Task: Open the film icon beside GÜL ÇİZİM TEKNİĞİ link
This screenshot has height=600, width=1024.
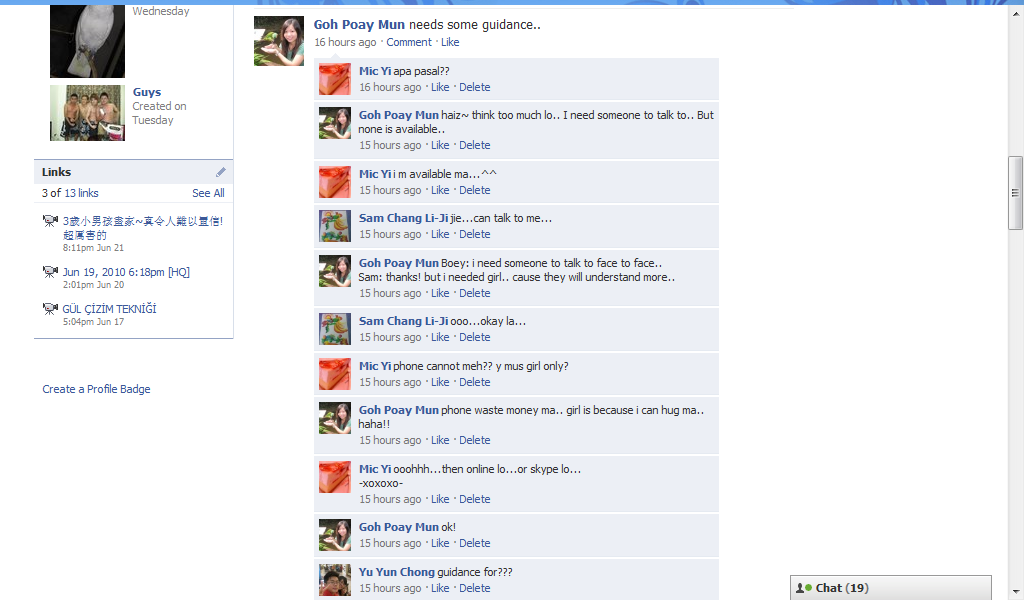Action: pyautogui.click(x=50, y=309)
